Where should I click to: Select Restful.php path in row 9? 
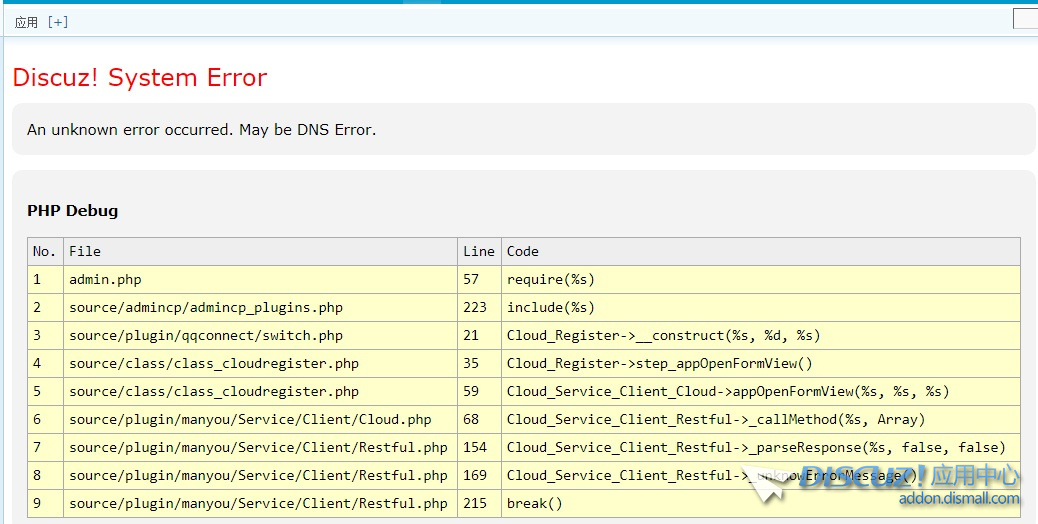point(260,503)
